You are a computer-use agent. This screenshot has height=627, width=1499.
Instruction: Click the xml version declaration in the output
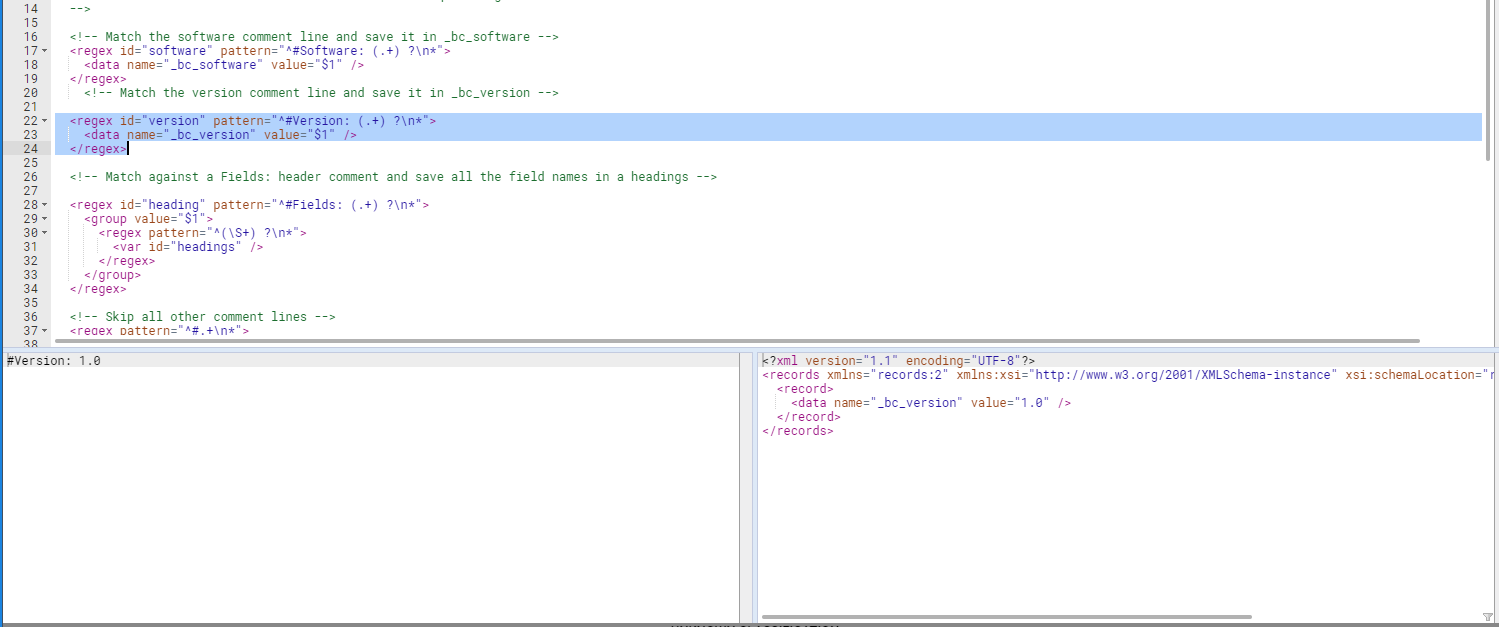(x=898, y=360)
